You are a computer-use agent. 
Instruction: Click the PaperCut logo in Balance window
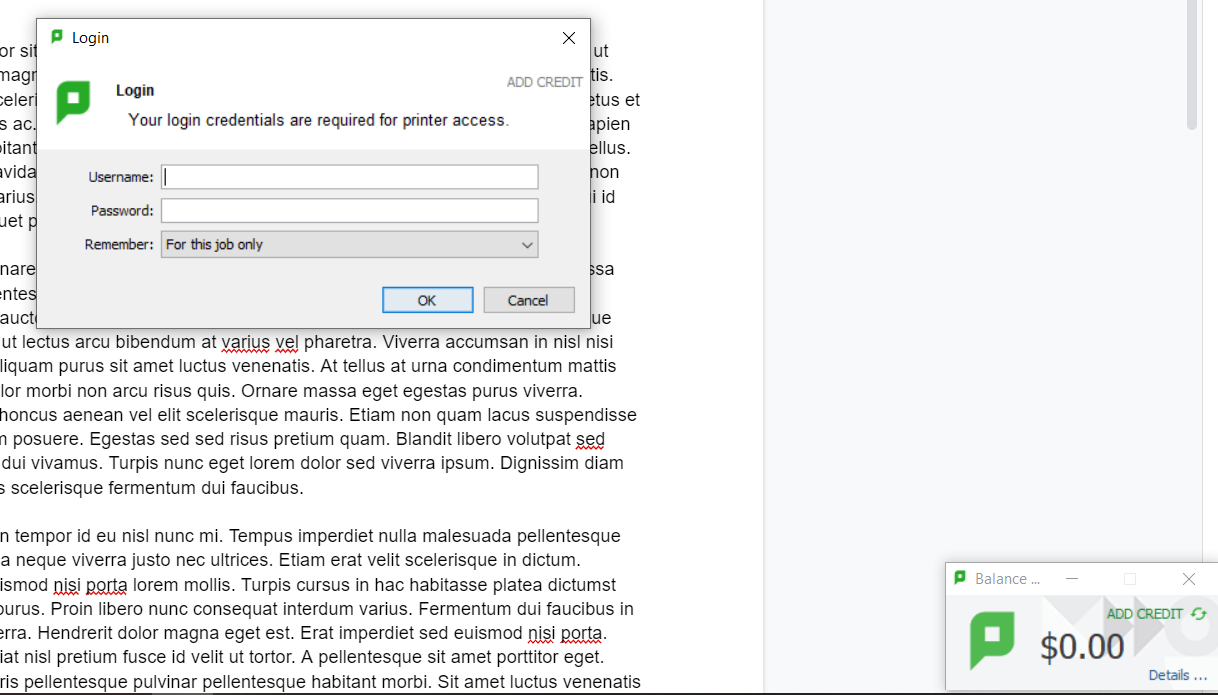tap(992, 641)
